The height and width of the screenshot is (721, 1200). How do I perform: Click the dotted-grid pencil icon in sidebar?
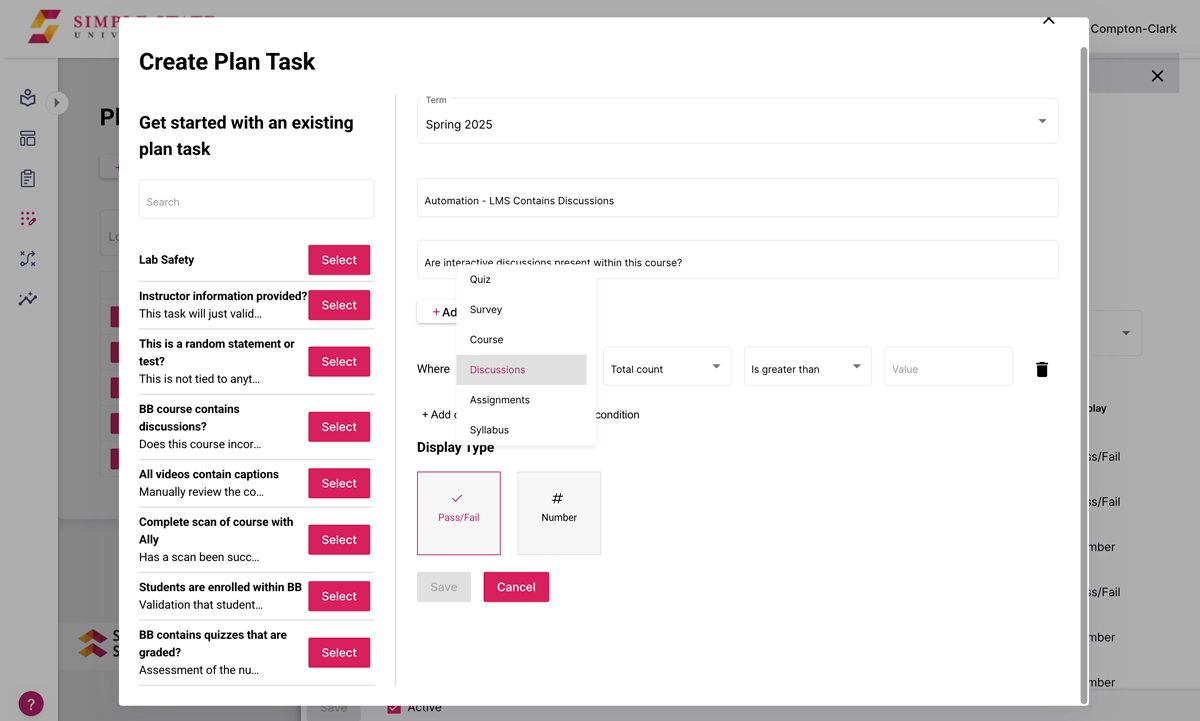(27, 218)
